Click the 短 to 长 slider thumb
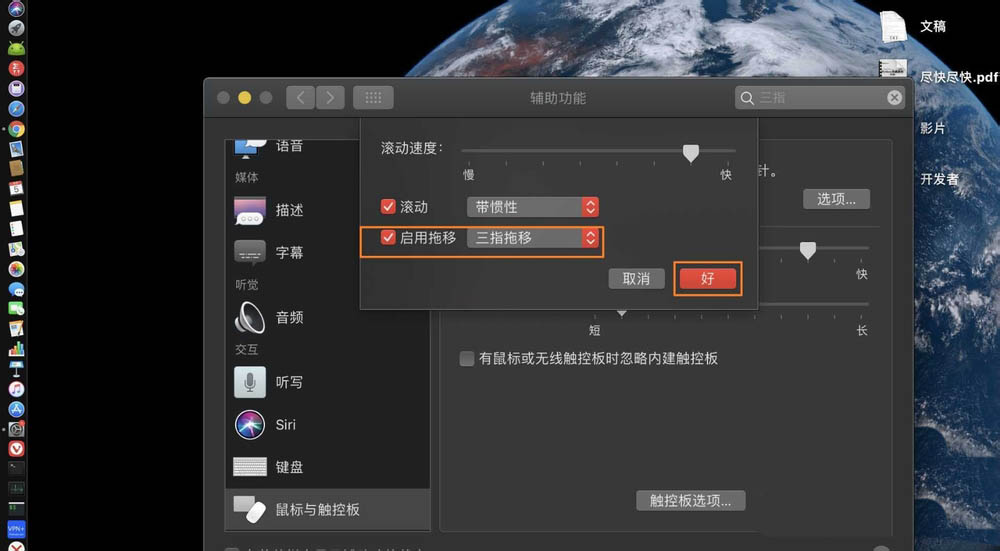1000x551 pixels. point(622,312)
